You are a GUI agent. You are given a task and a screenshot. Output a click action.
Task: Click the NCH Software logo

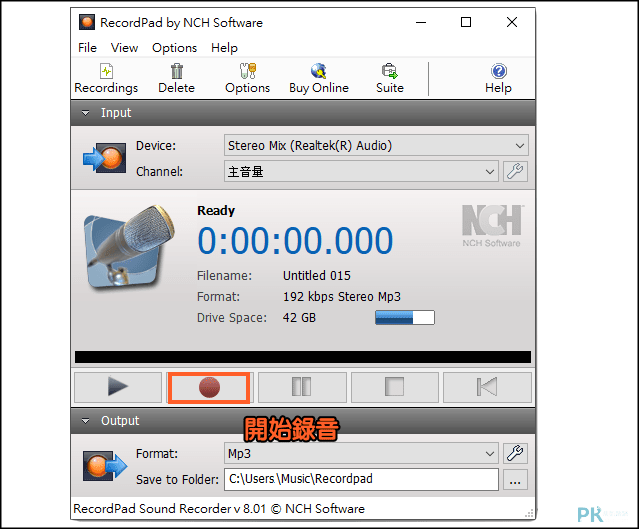(x=492, y=226)
